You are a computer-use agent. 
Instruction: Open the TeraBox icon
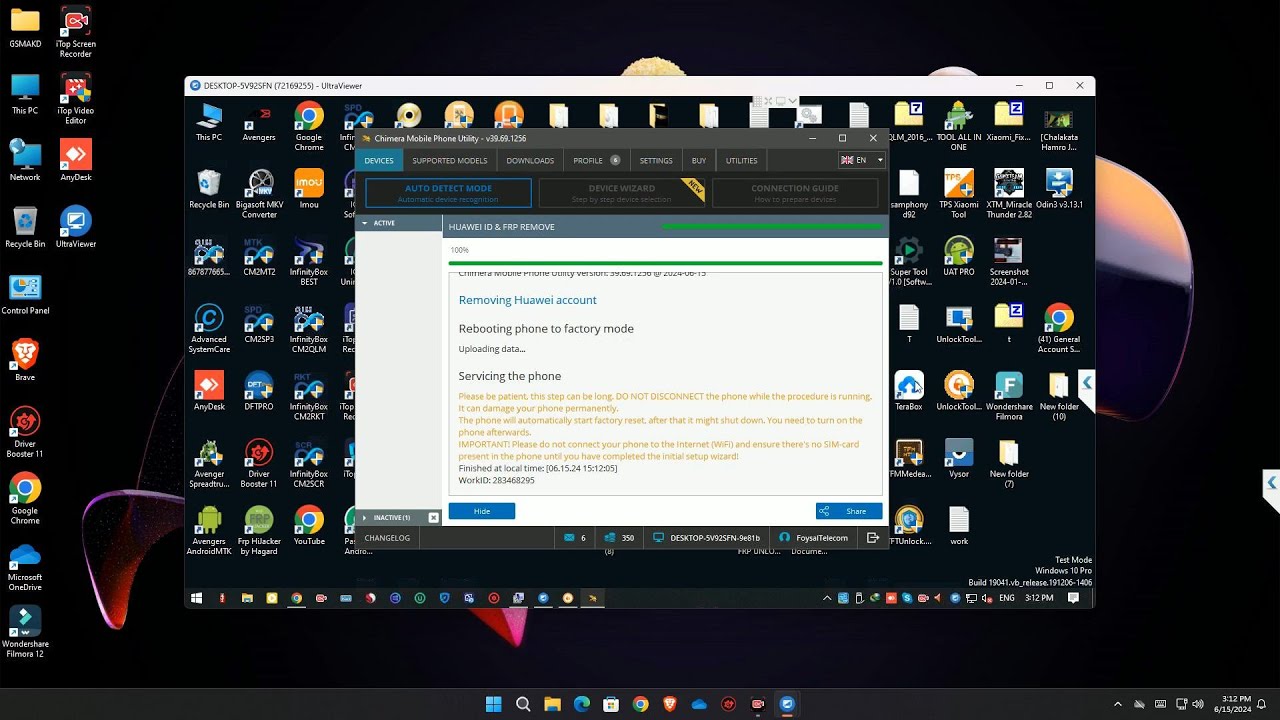pos(909,390)
